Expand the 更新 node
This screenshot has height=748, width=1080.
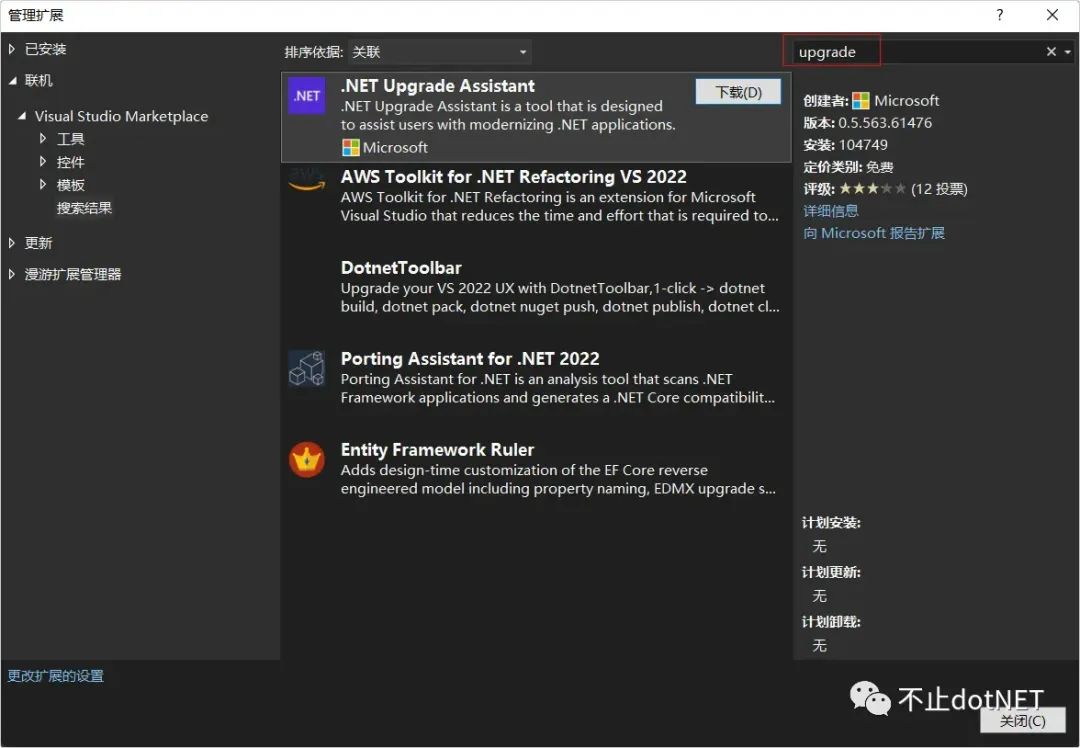[x=12, y=242]
